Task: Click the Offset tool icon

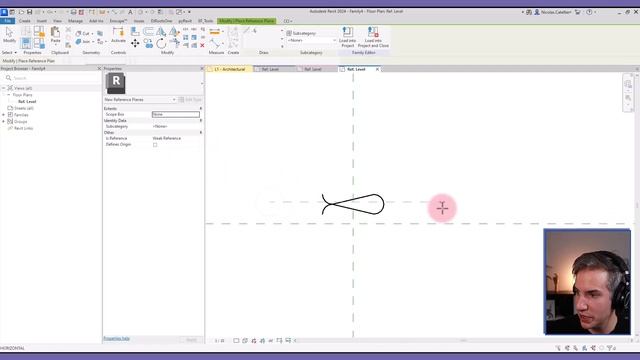Action: click(148, 31)
